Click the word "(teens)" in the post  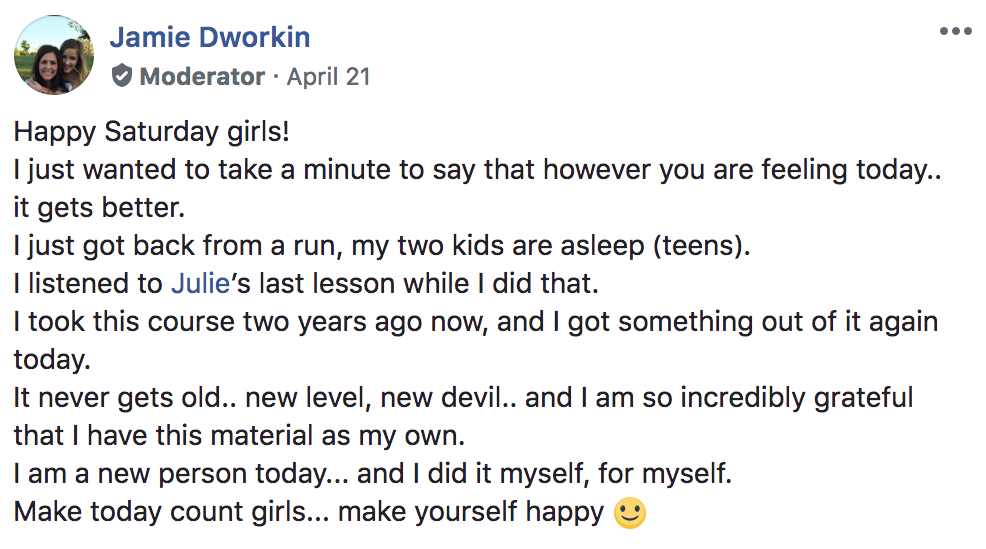coord(702,246)
